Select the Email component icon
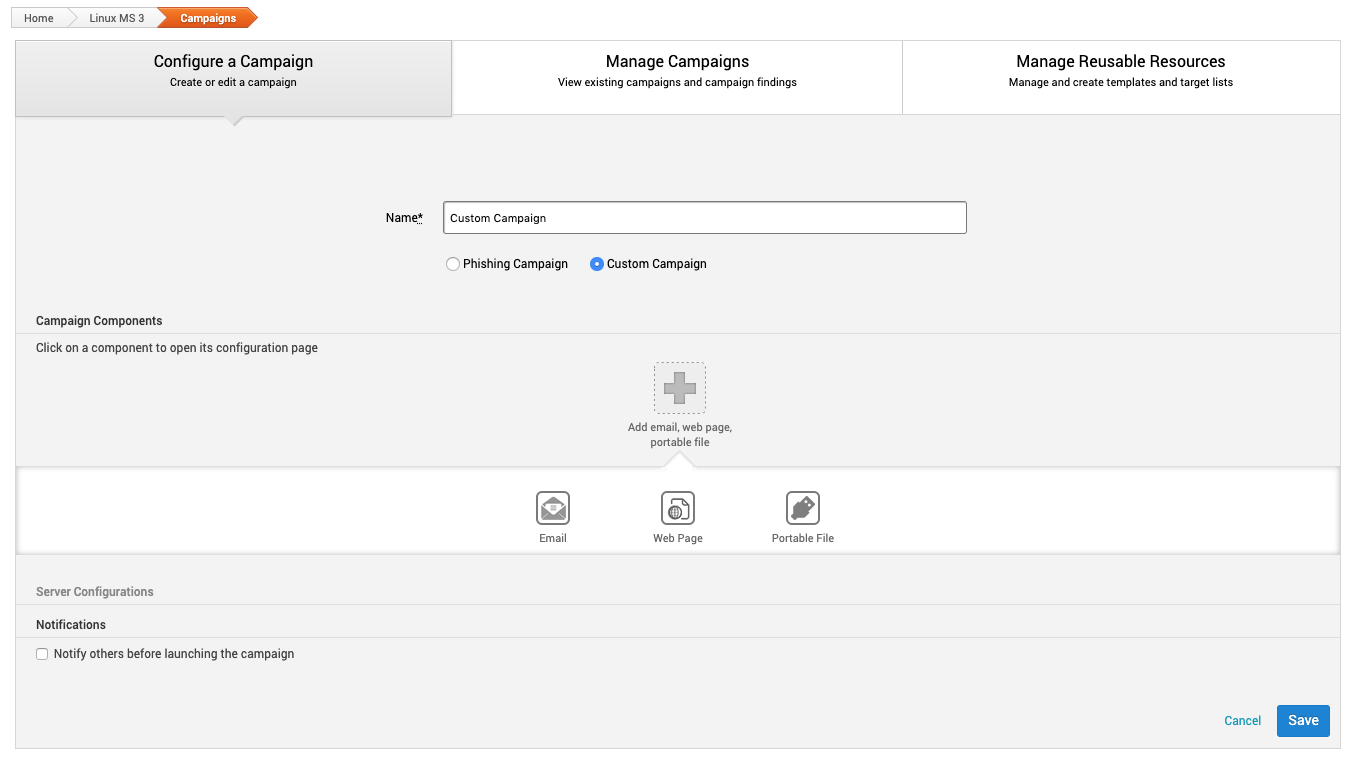 [552, 508]
